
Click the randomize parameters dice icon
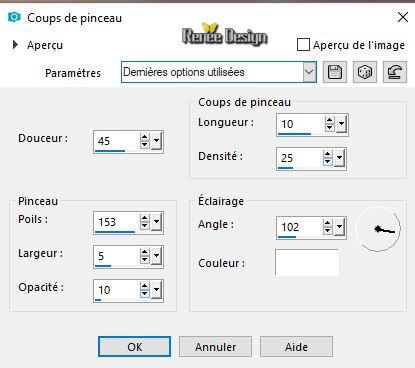pyautogui.click(x=365, y=72)
